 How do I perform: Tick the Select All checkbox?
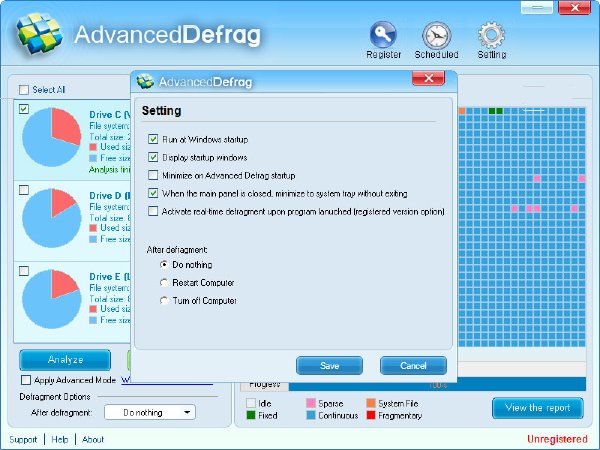point(24,90)
